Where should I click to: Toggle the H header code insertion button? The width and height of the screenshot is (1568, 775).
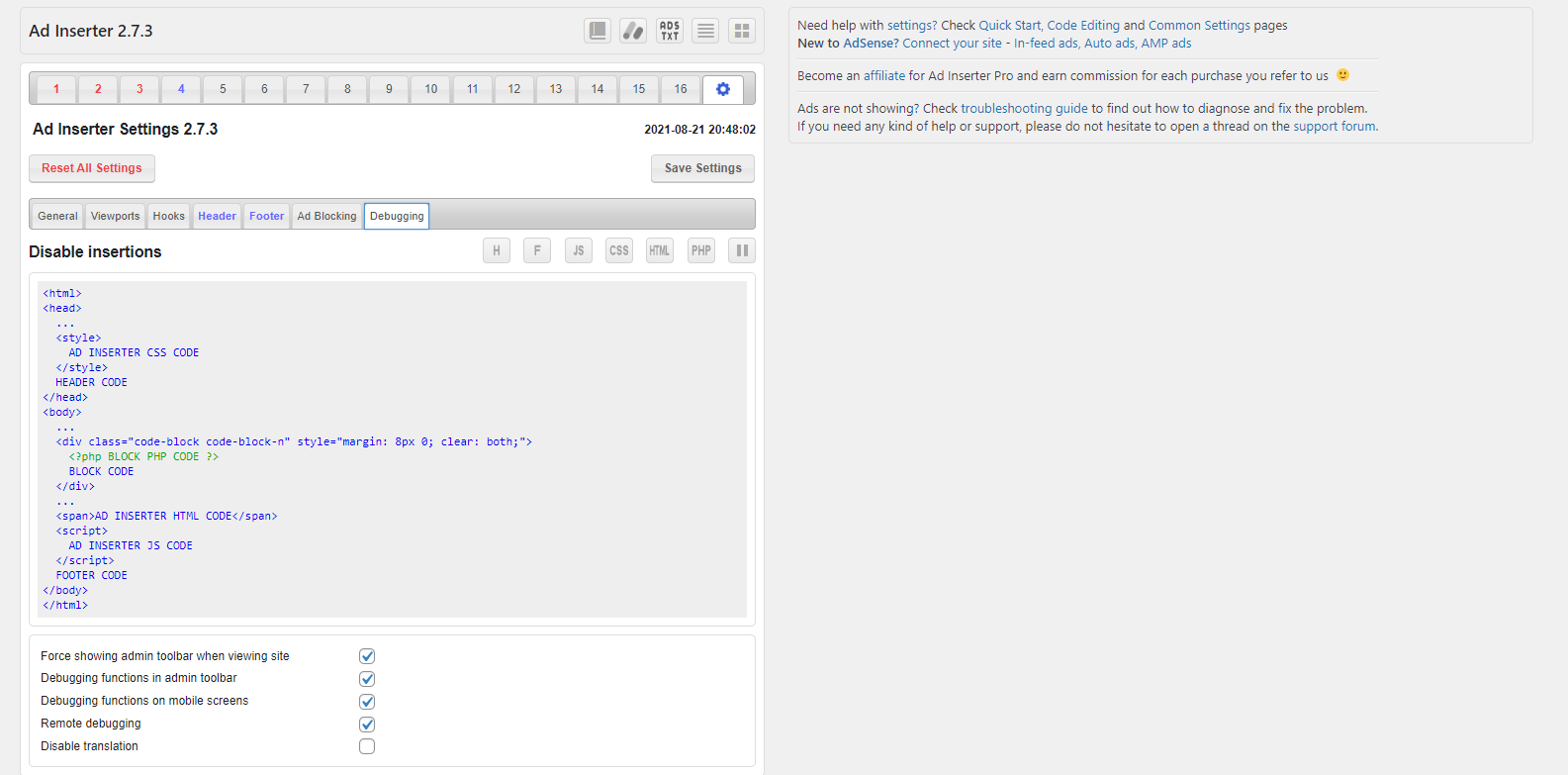tap(497, 250)
